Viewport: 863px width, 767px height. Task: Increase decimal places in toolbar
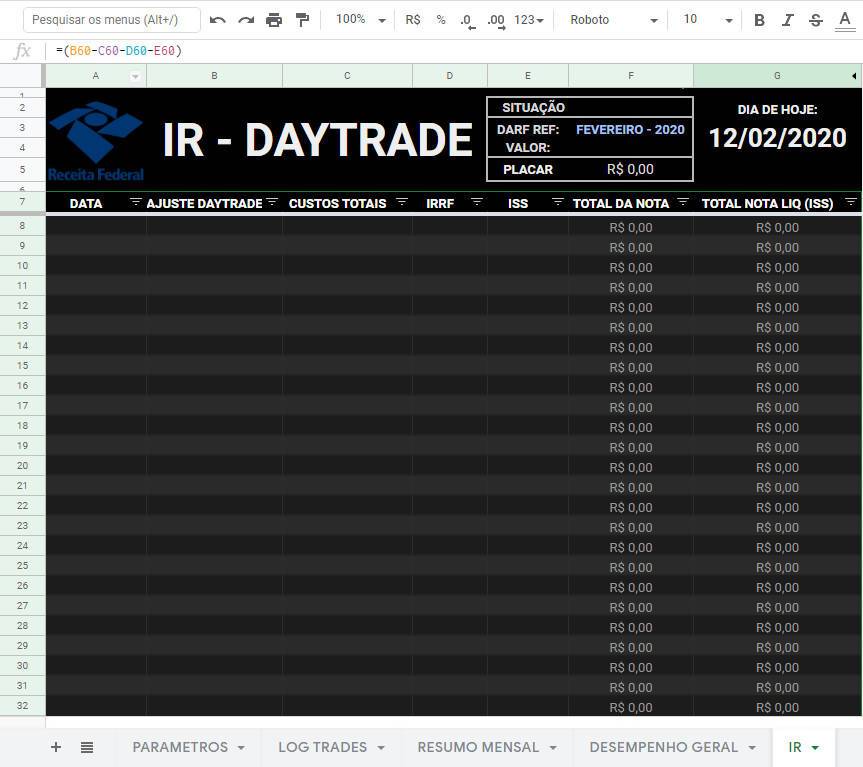click(495, 20)
